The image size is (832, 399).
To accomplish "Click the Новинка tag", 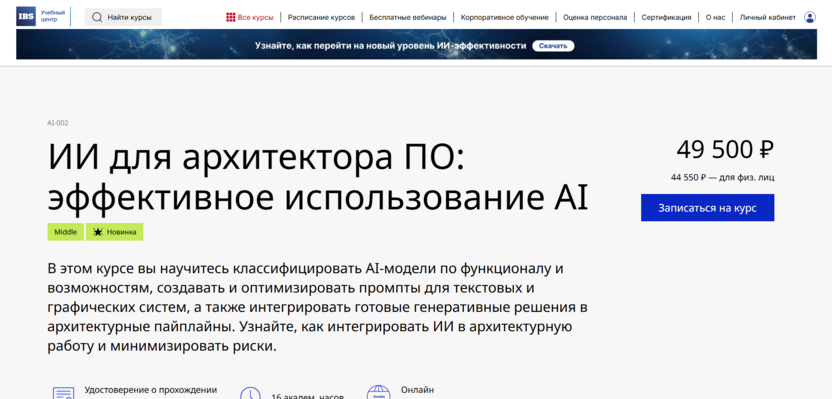I will [115, 232].
